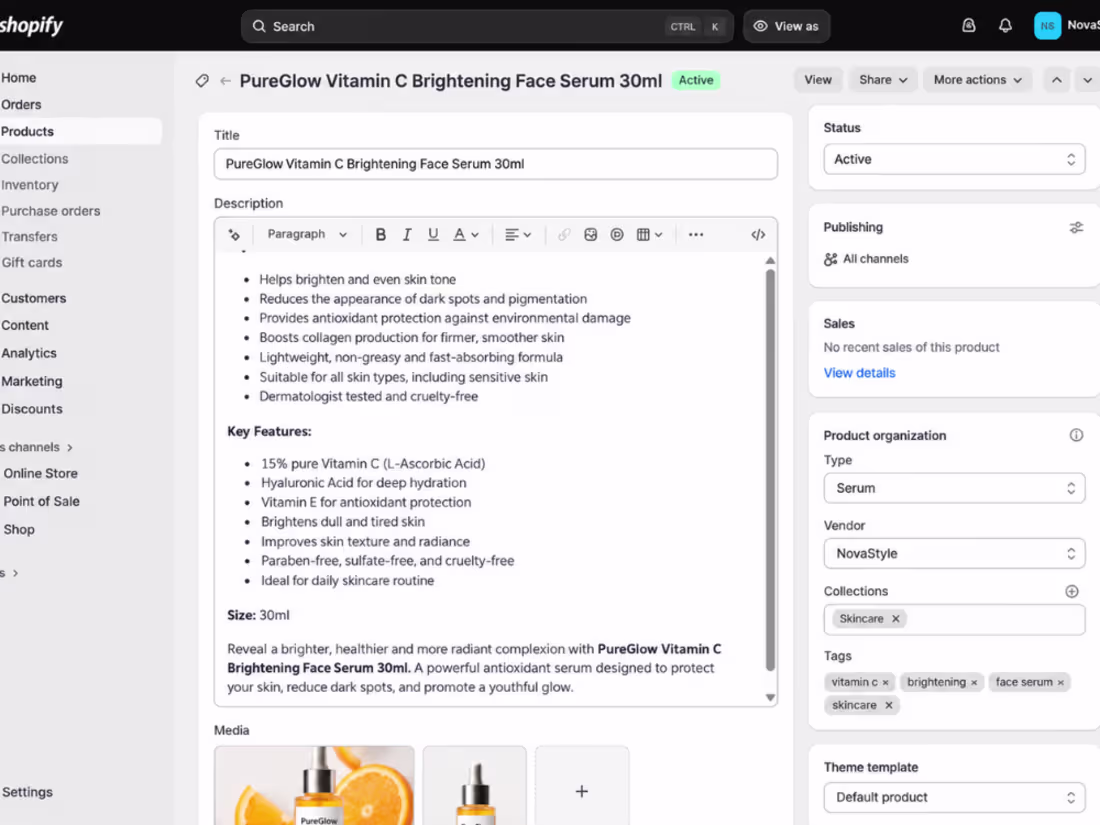The height and width of the screenshot is (825, 1100).
Task: Open Point of Sale channel
Action: pos(41,502)
